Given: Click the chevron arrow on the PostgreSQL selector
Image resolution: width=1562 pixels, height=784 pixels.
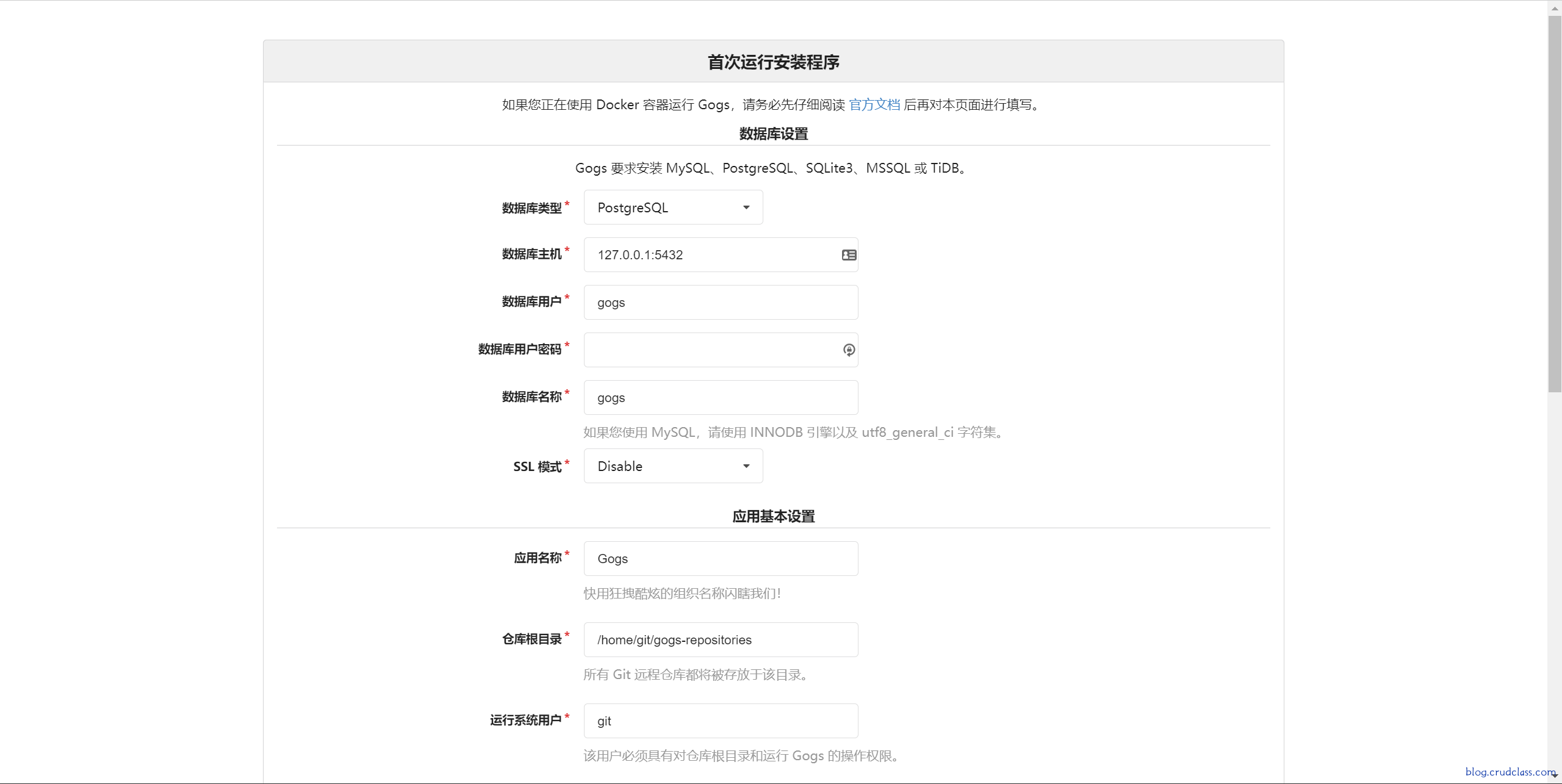Looking at the screenshot, I should (x=746, y=207).
